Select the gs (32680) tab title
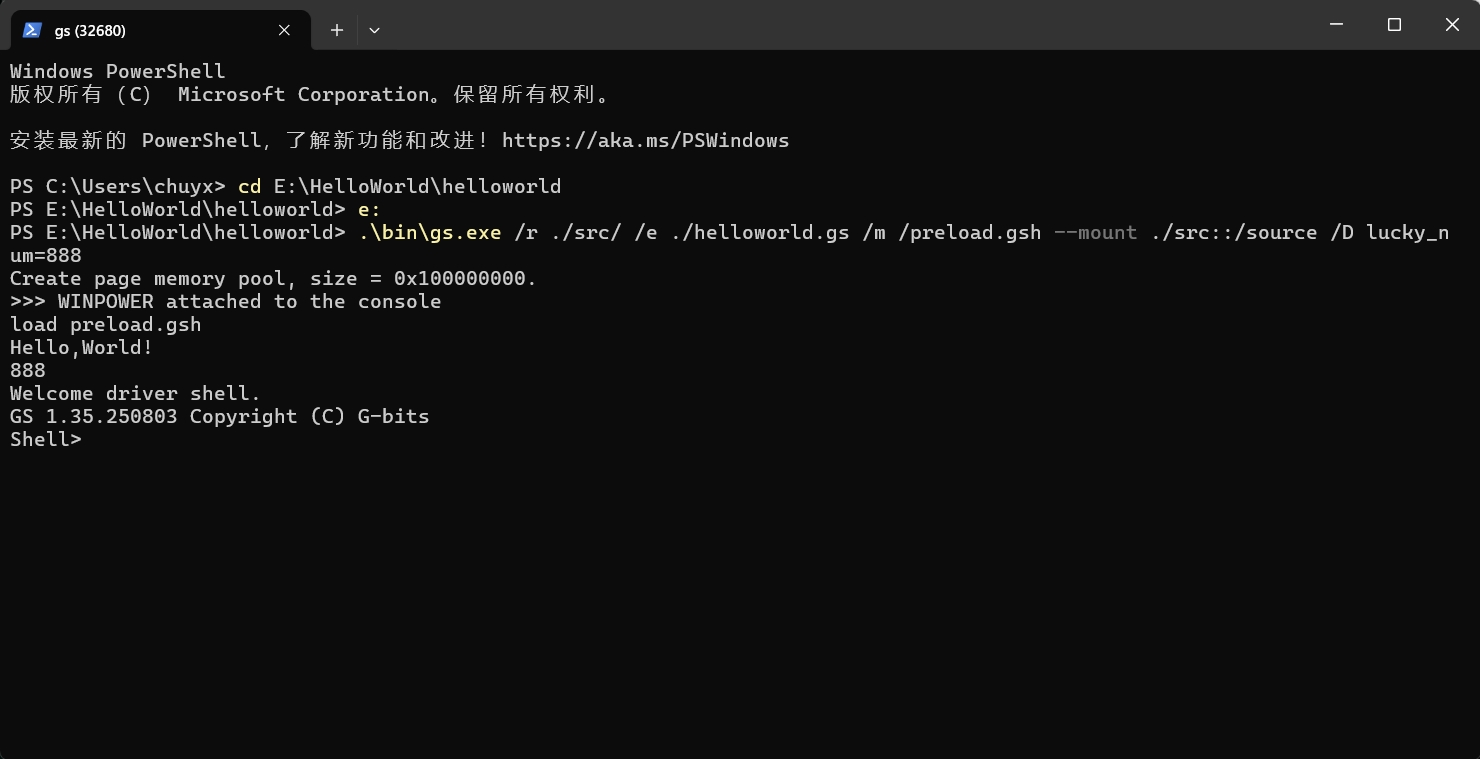Viewport: 1480px width, 759px height. (90, 30)
